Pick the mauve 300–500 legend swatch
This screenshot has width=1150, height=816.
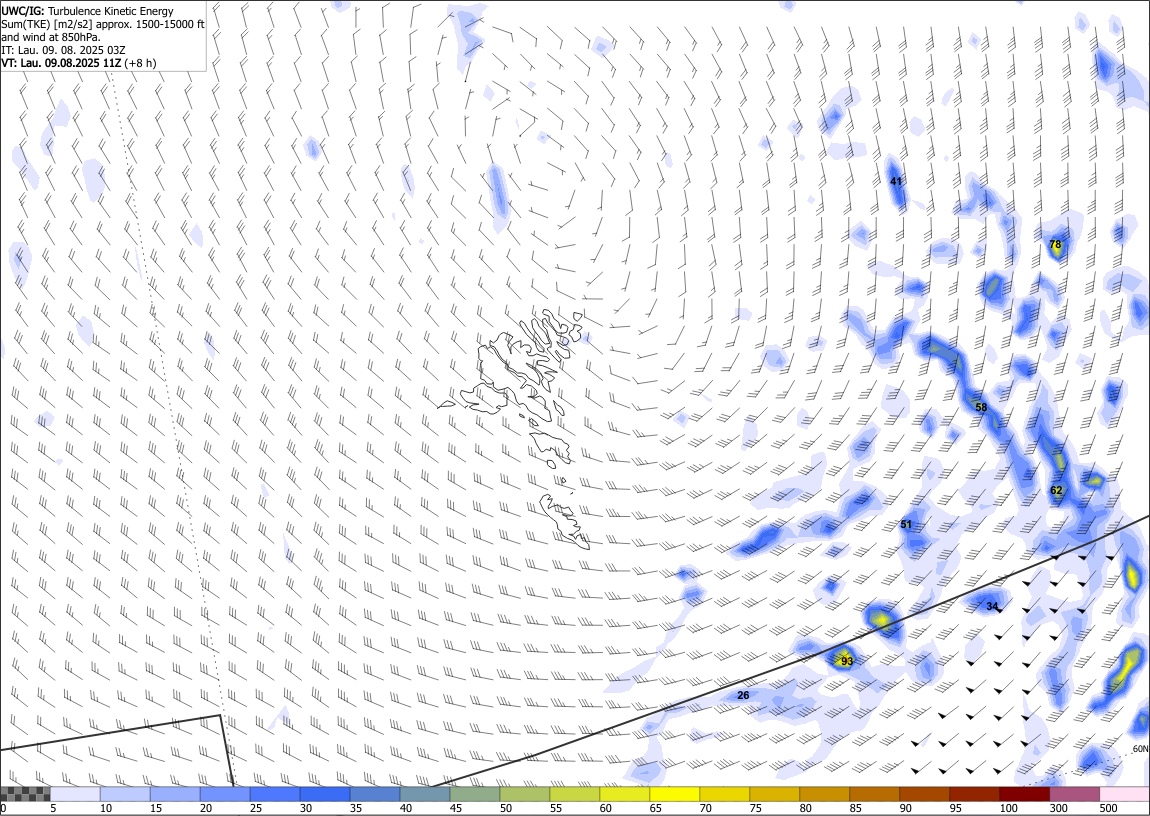pos(1074,794)
